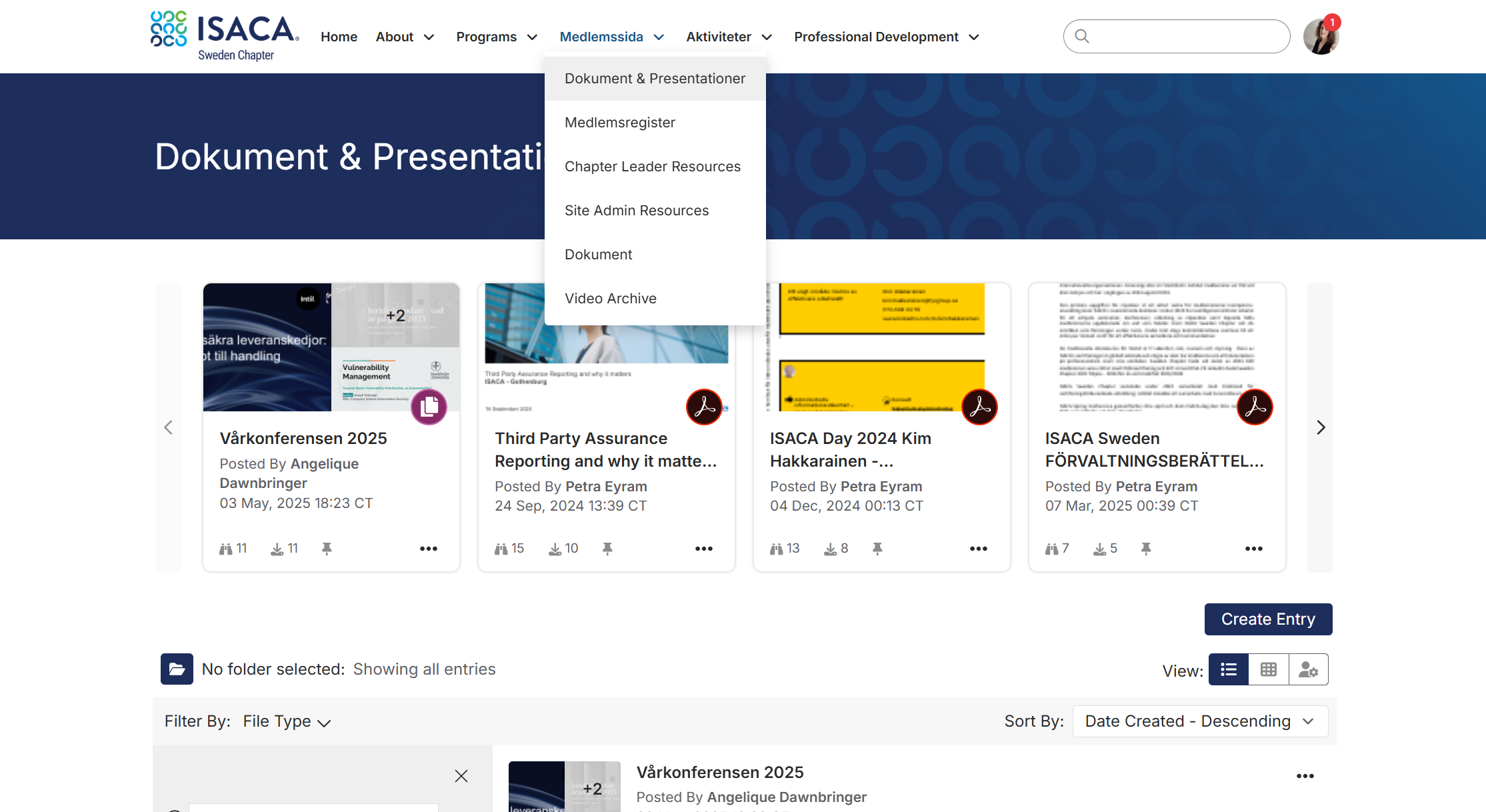Click the FÖRVALTNINGSBERÄTTELSE card document thumbnail
Viewport: 1486px width, 812px height.
click(1157, 347)
